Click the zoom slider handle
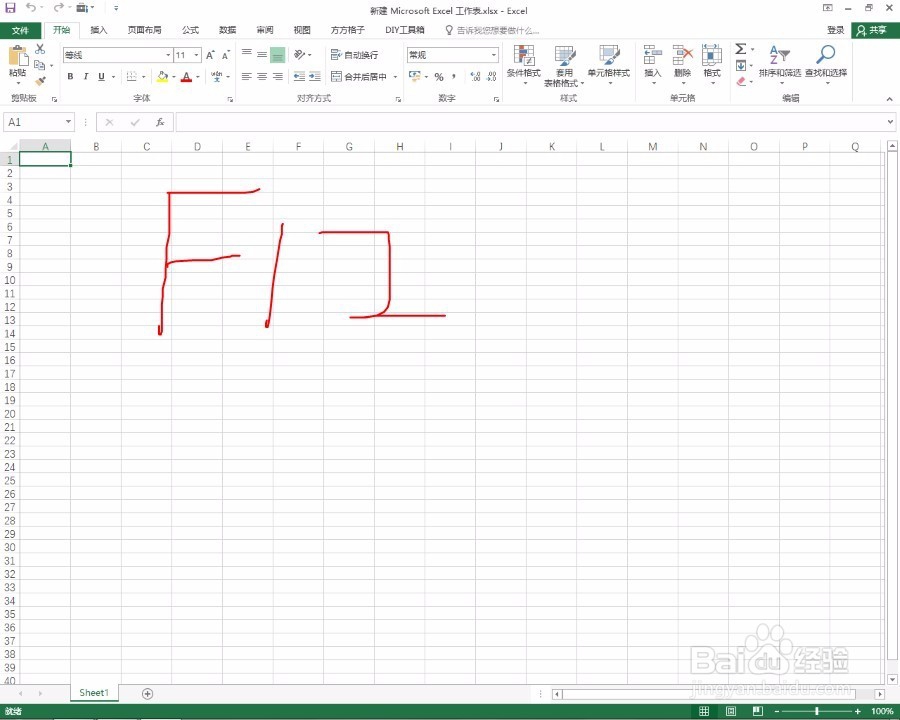This screenshot has height=720, width=900. click(817, 711)
